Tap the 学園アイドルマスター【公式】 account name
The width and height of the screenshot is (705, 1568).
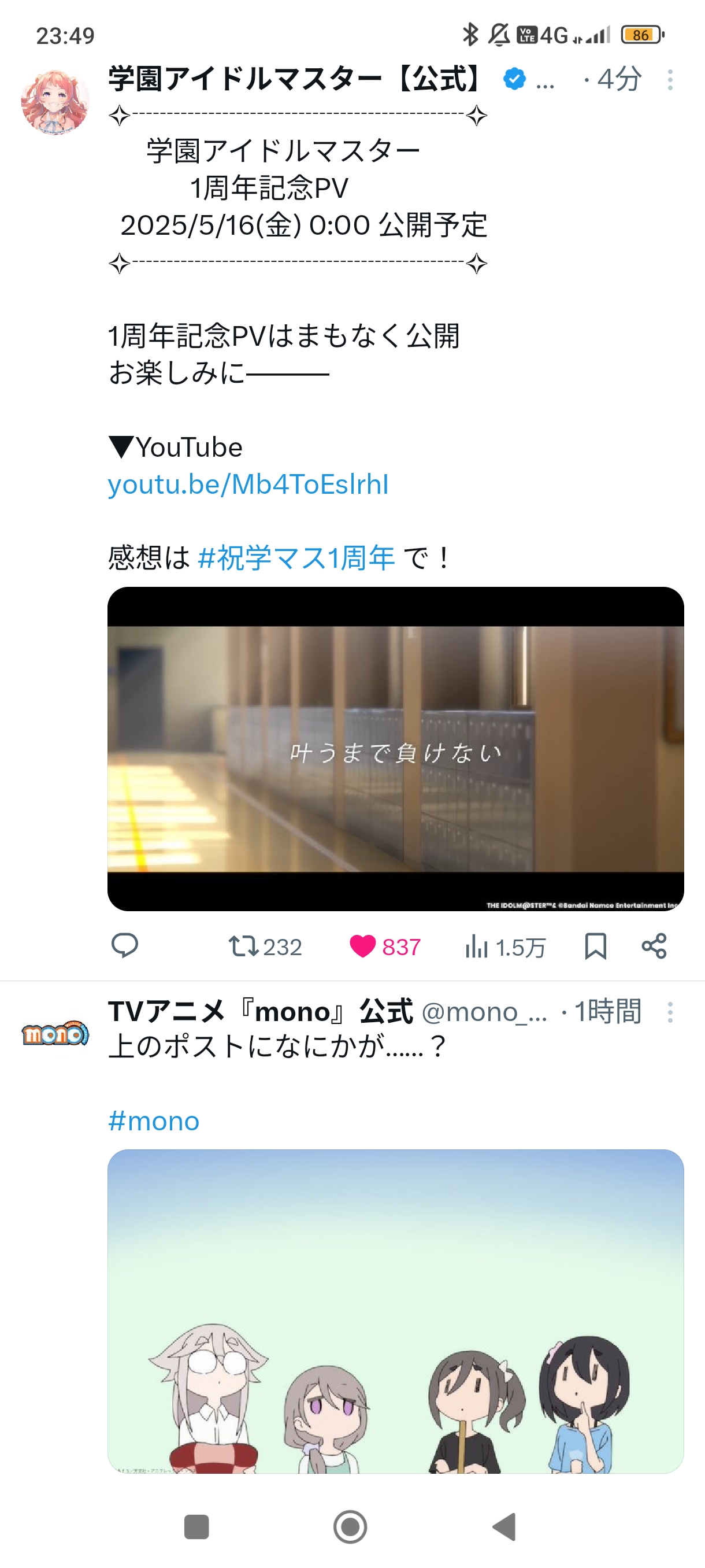(x=296, y=79)
